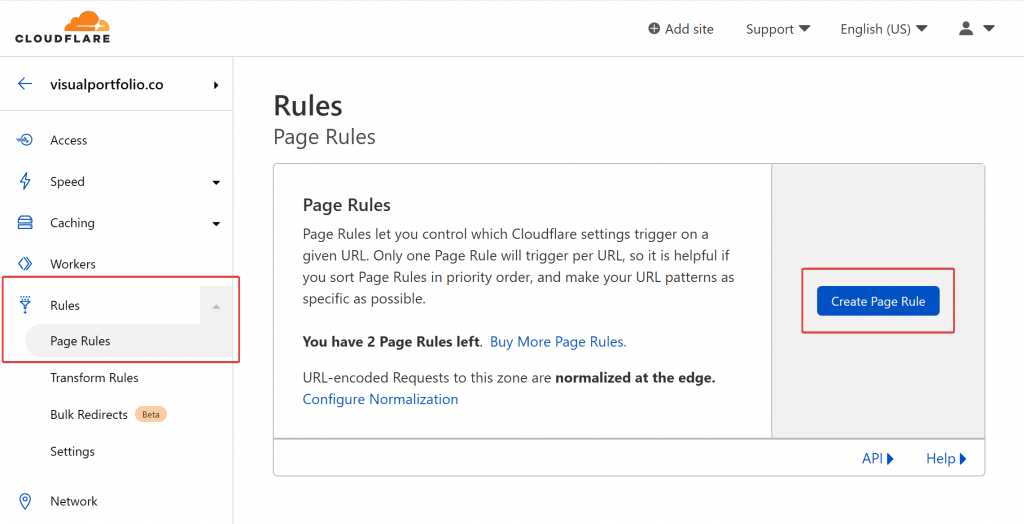1024x524 pixels.
Task: Expand the Caching submenu arrow
Action: [x=216, y=224]
